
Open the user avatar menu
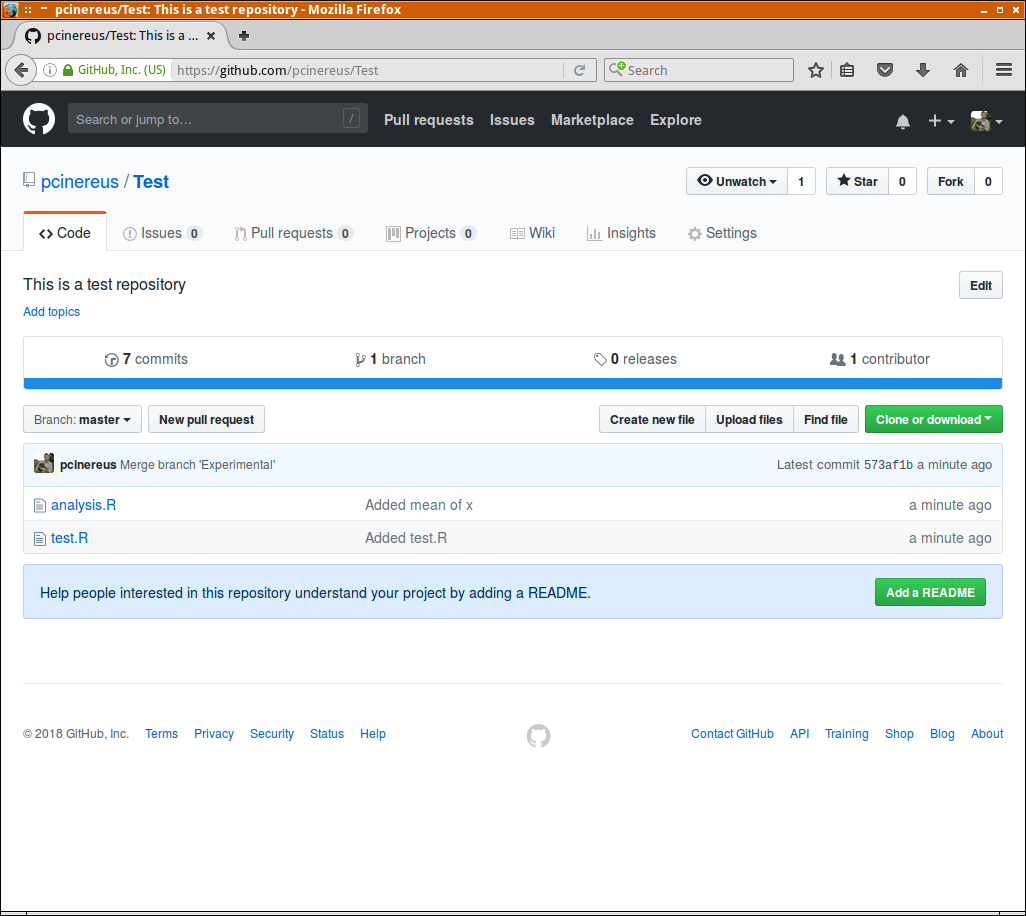(x=986, y=121)
